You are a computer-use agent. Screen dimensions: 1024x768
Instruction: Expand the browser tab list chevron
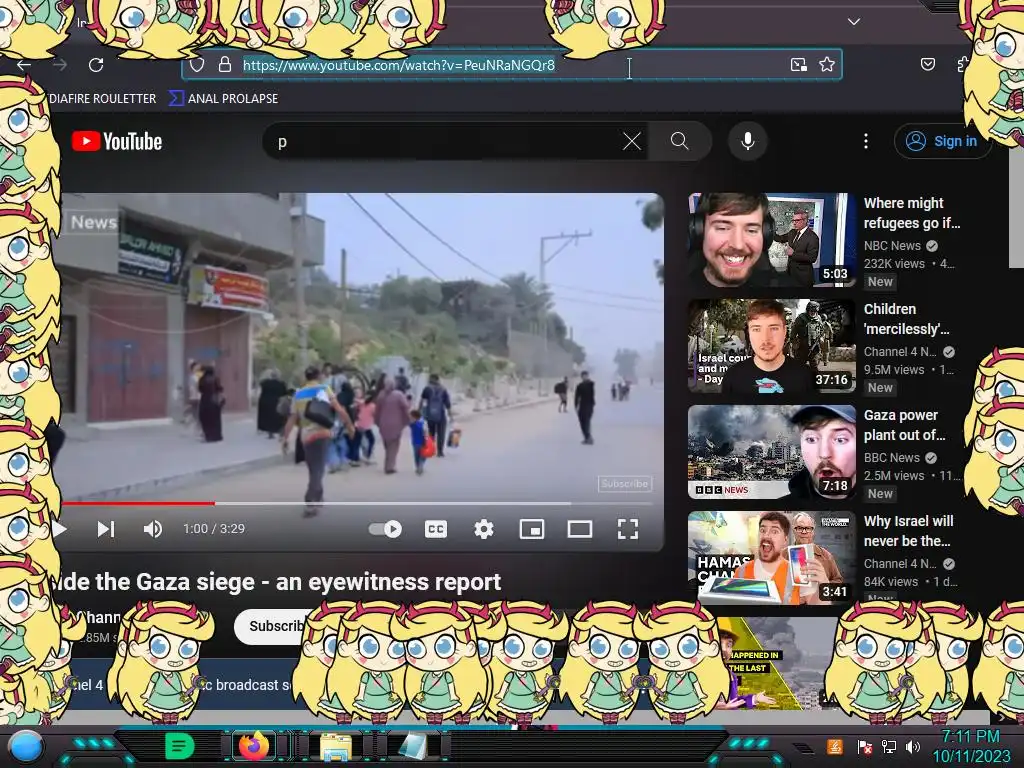coord(854,22)
